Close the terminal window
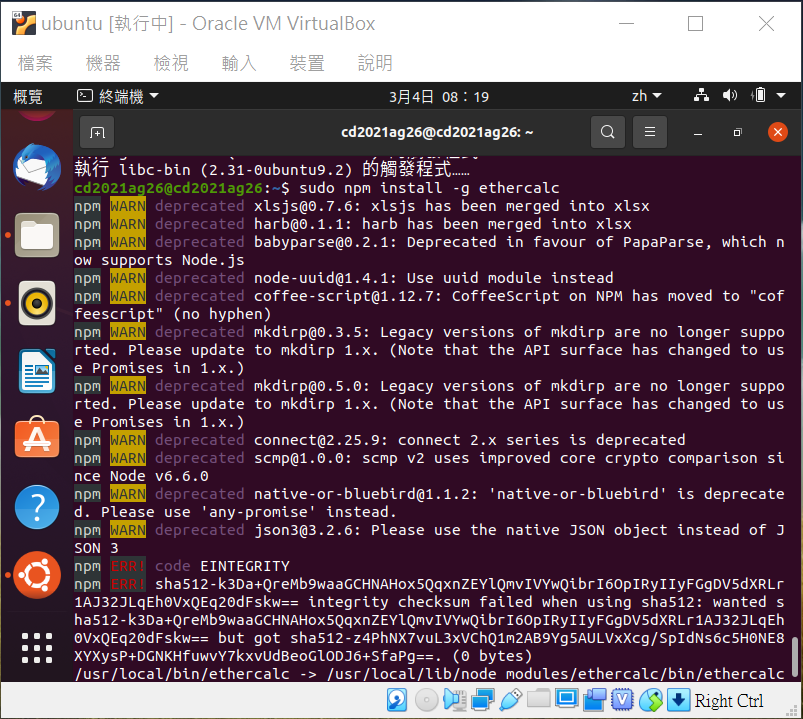Viewport: 803px width, 719px height. [777, 132]
